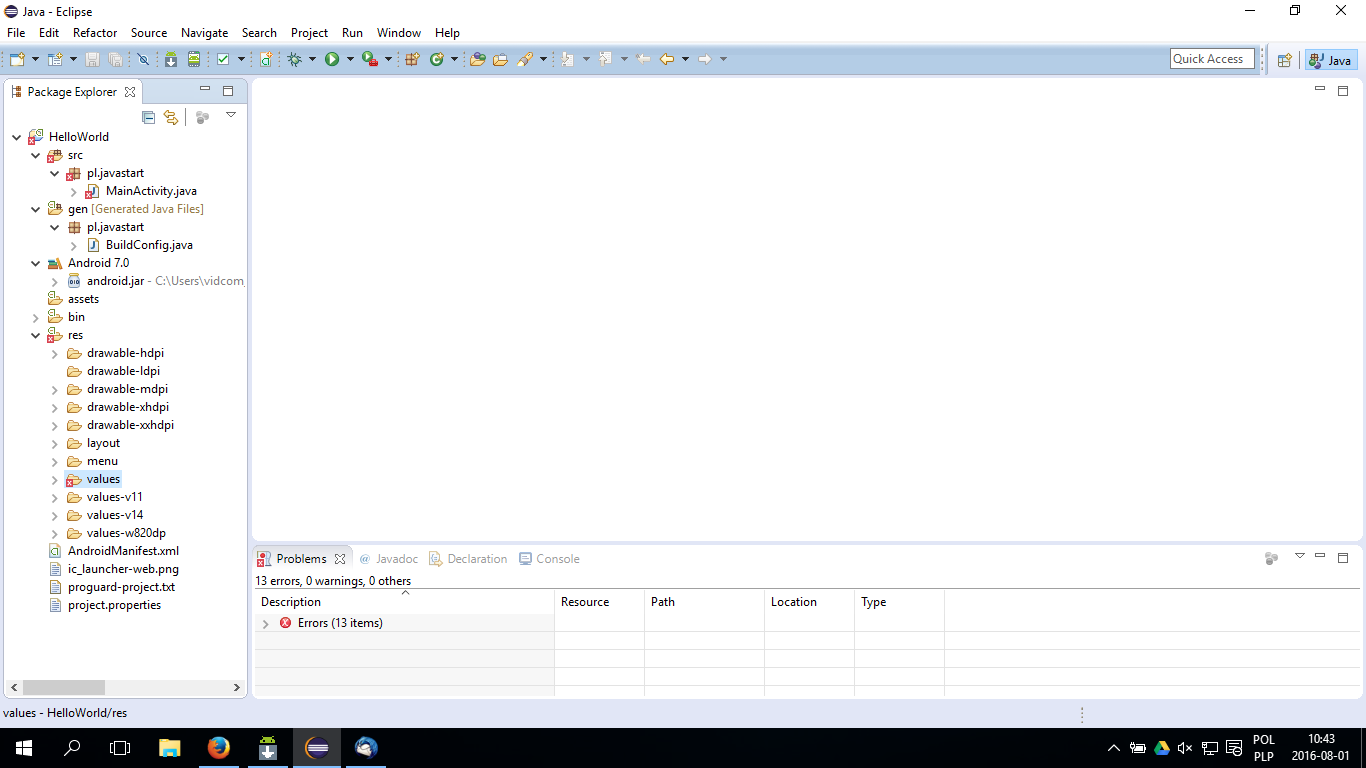
Task: Open the File menu
Action: [x=16, y=33]
